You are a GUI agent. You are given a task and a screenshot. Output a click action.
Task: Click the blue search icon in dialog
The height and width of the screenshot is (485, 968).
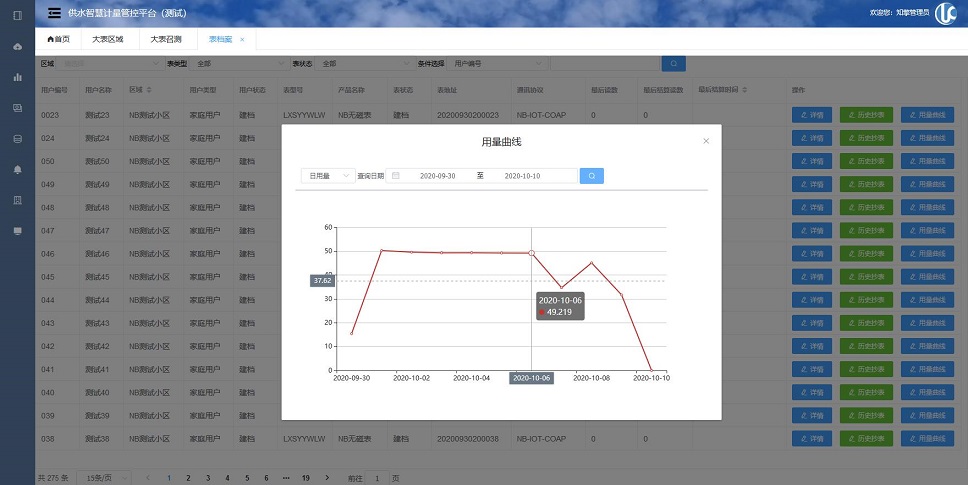tap(591, 176)
